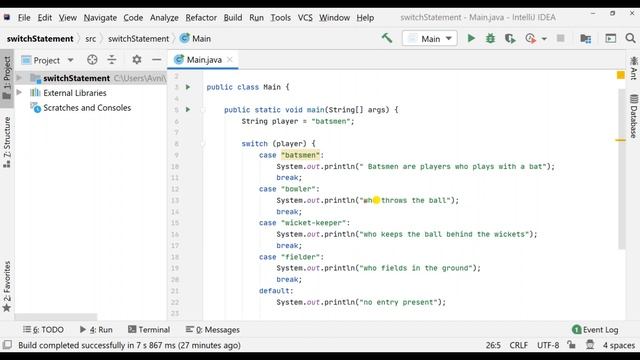Open the Project Structure icon

pos(586,38)
